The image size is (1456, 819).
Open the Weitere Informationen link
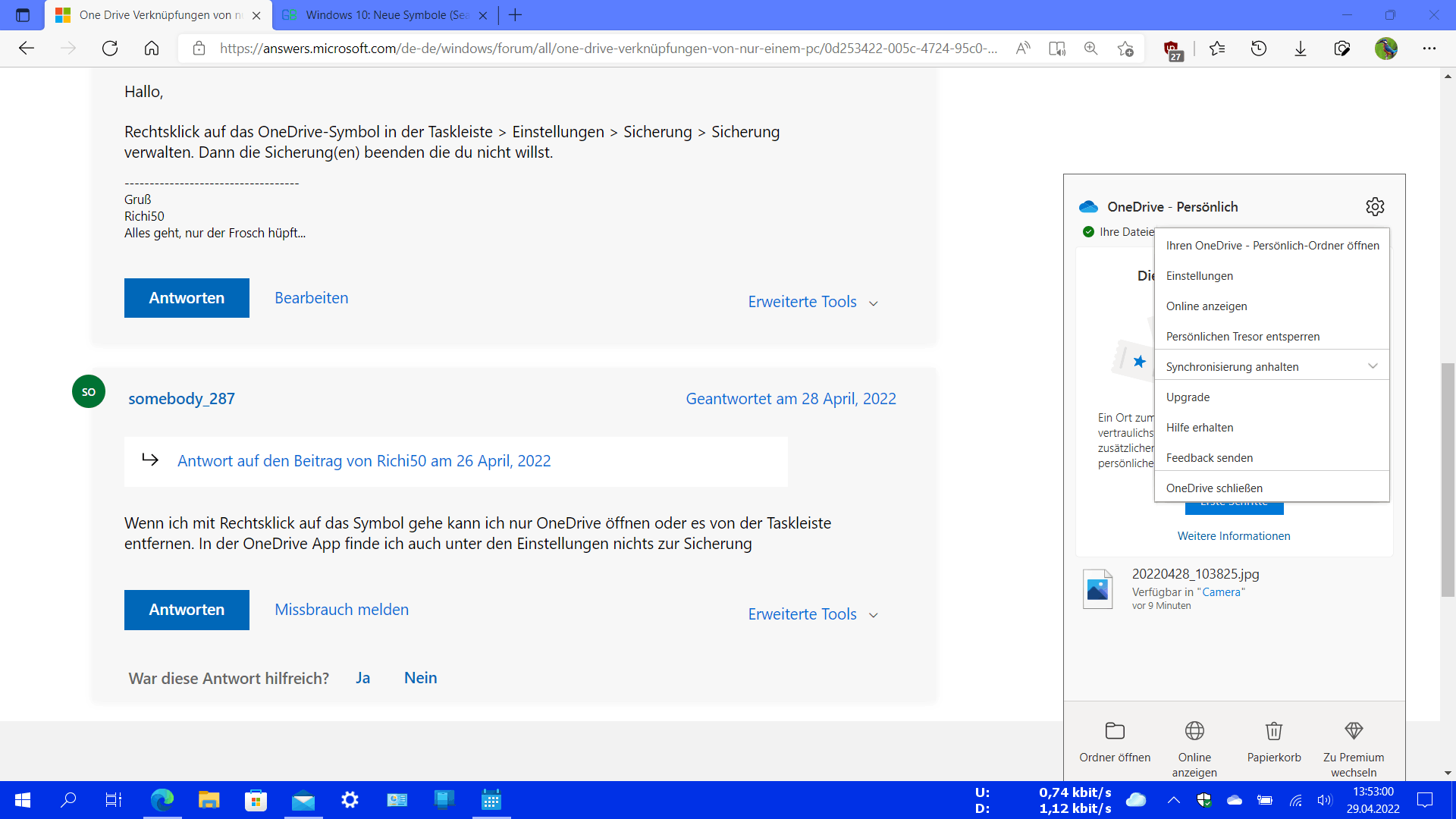click(1234, 536)
